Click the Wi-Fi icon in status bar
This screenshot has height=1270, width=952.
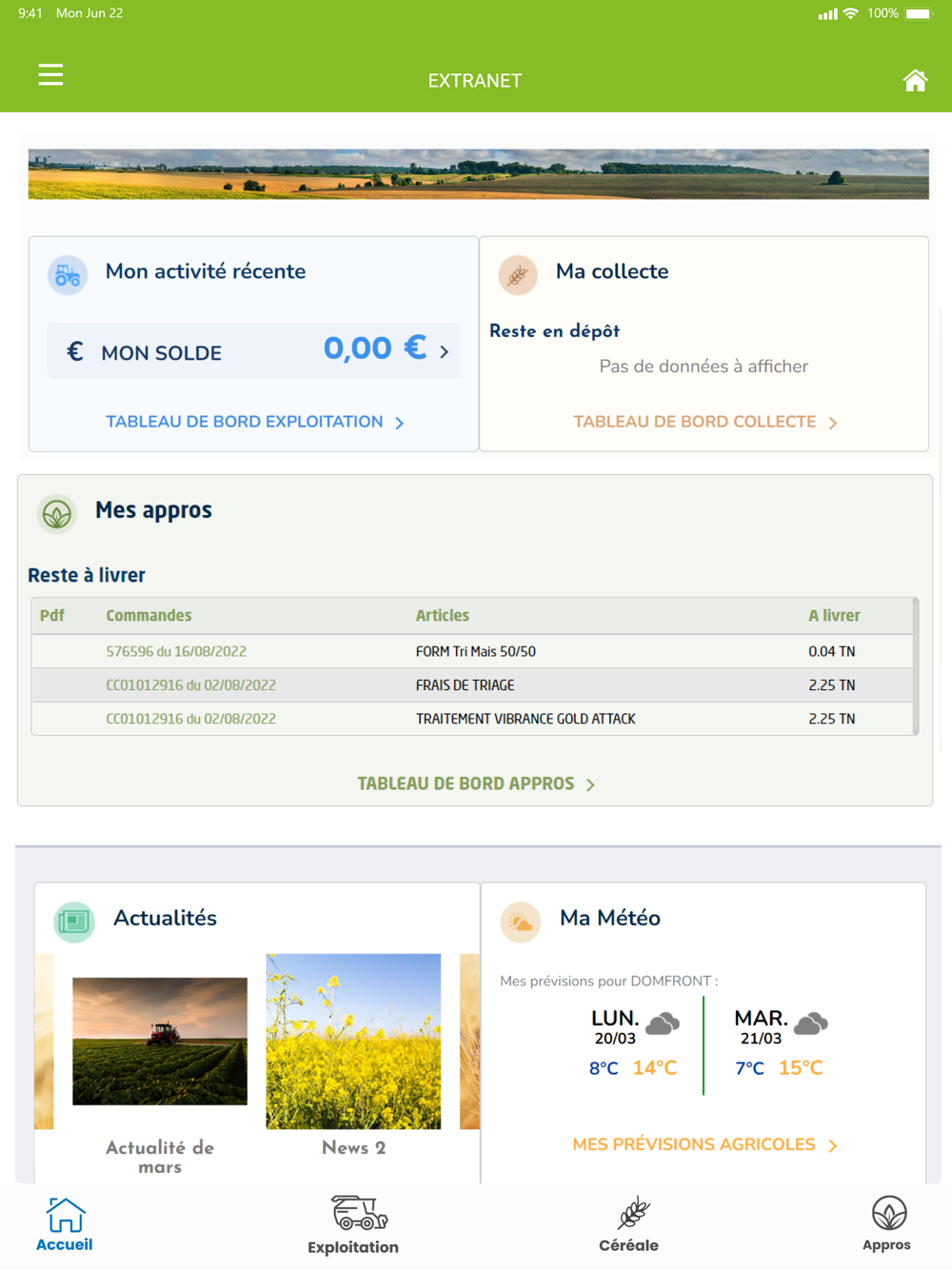pyautogui.click(x=851, y=13)
